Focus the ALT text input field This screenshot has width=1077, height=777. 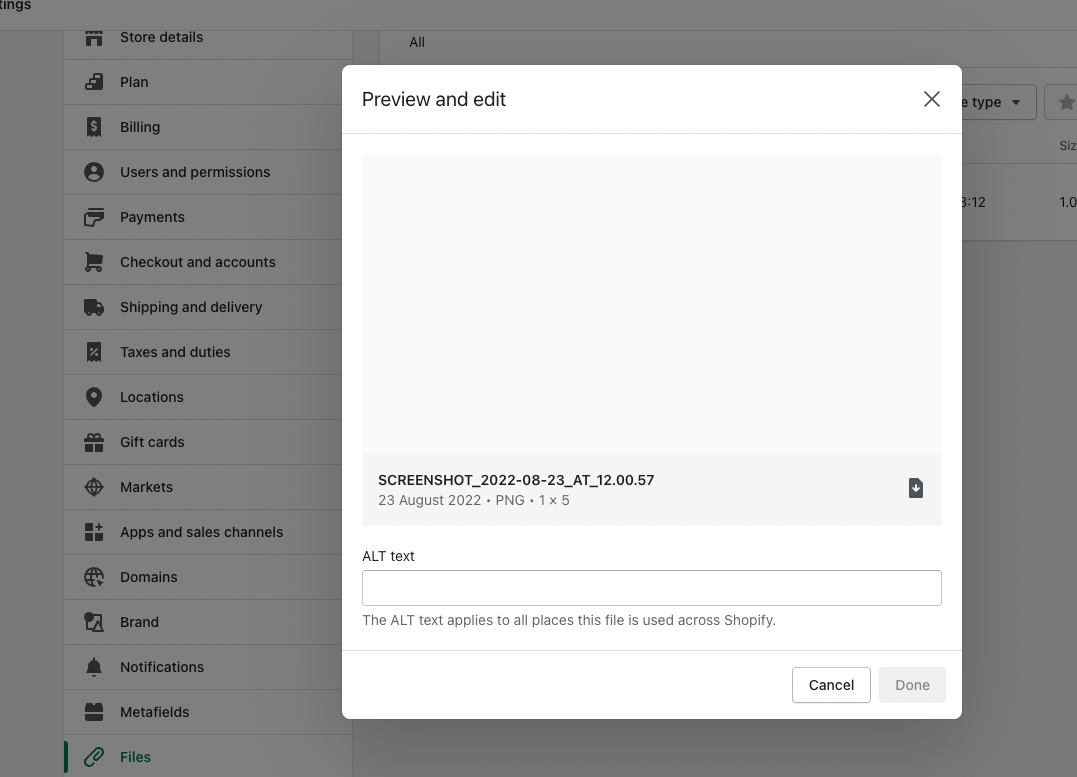[x=652, y=588]
